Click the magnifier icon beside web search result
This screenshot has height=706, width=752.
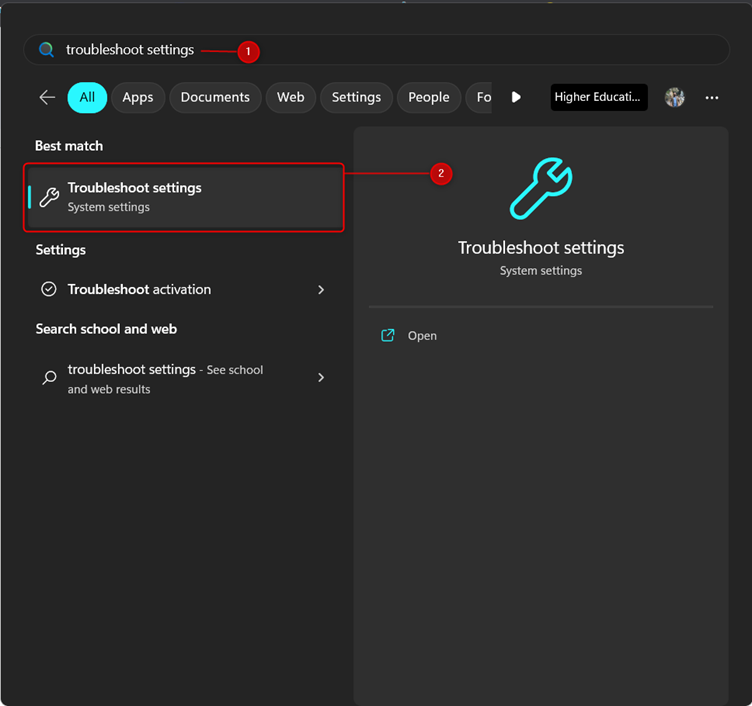pyautogui.click(x=49, y=378)
